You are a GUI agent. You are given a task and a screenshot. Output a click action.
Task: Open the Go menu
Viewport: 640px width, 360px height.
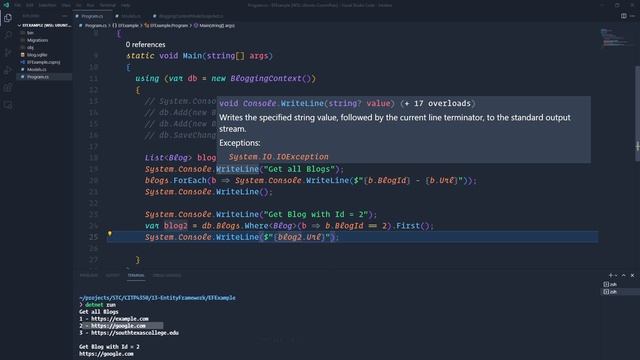[78, 5]
